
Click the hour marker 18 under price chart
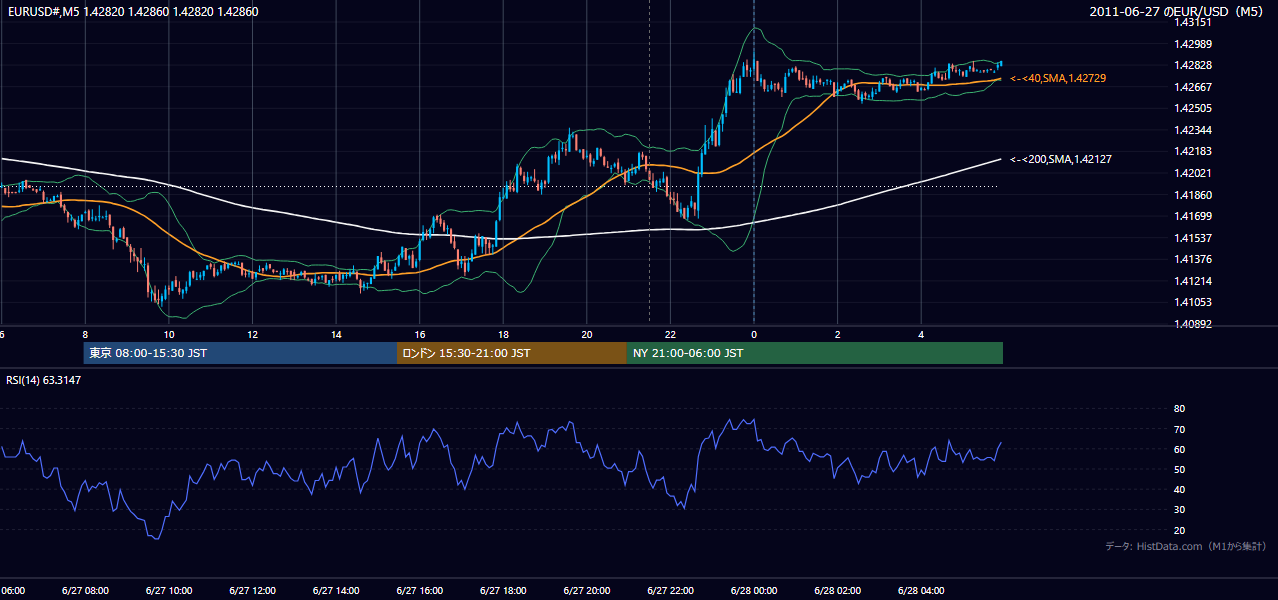tap(503, 335)
